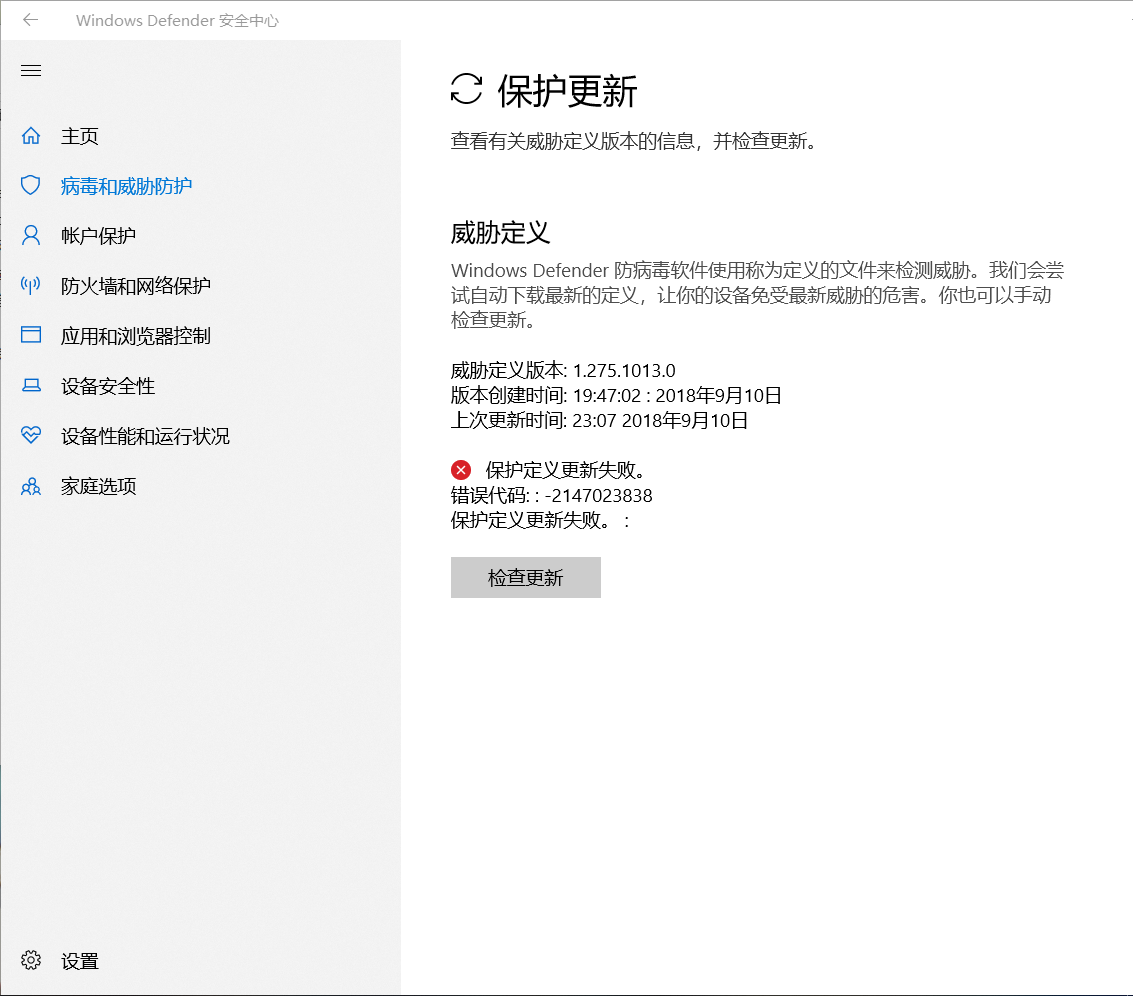Open 家庭选项 in the sidebar
The image size is (1133, 996).
pos(98,486)
